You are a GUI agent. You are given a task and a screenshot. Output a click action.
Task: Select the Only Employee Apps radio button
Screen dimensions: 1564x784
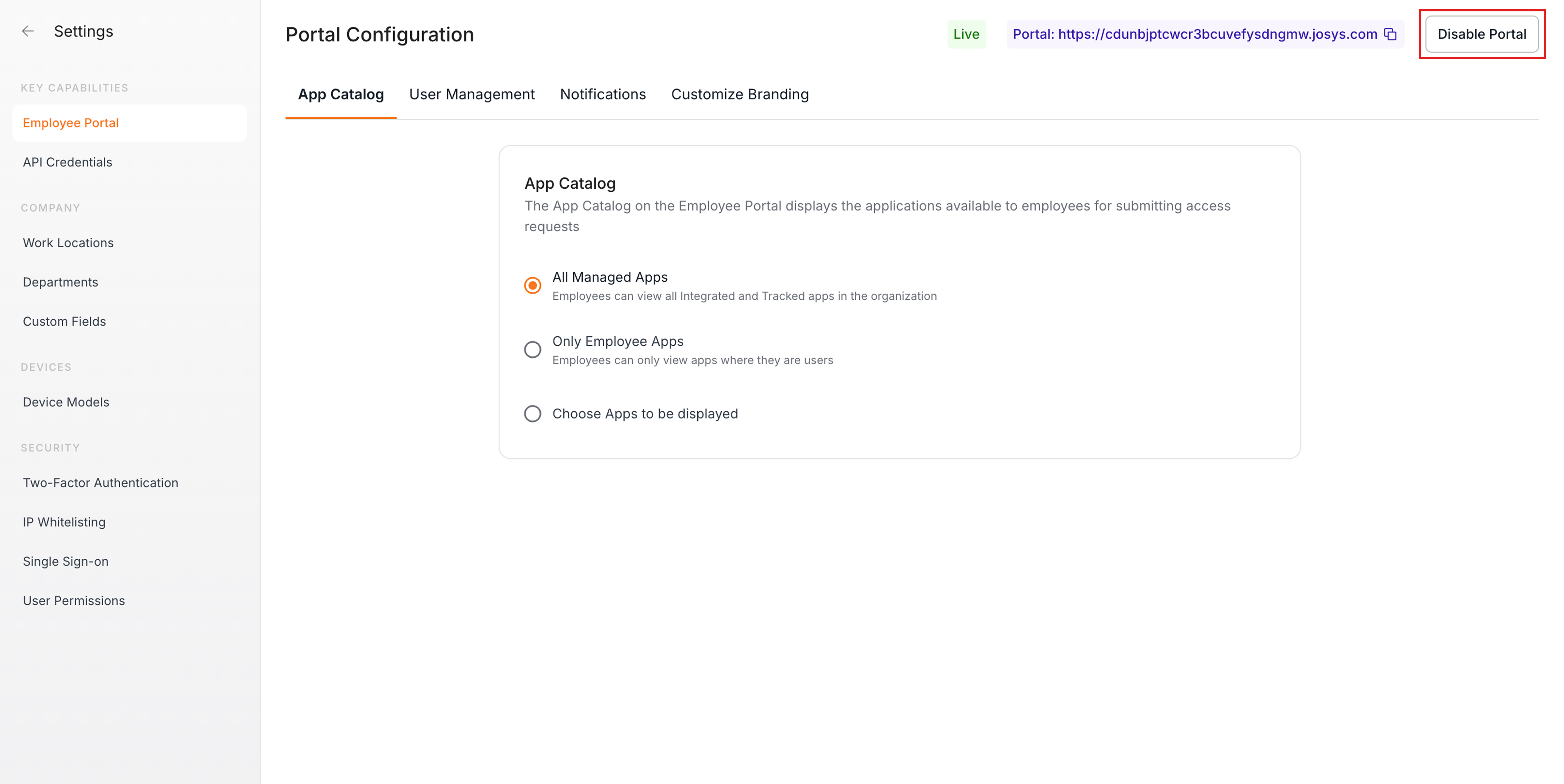(x=533, y=350)
